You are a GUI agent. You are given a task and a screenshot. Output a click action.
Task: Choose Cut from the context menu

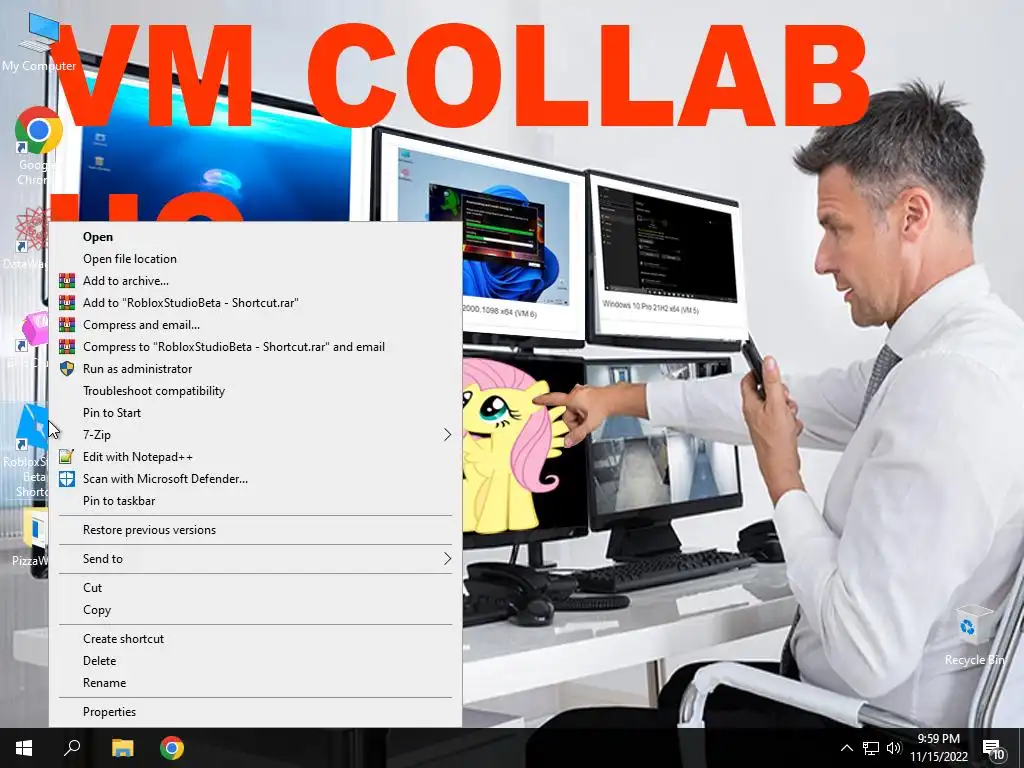(x=255, y=588)
